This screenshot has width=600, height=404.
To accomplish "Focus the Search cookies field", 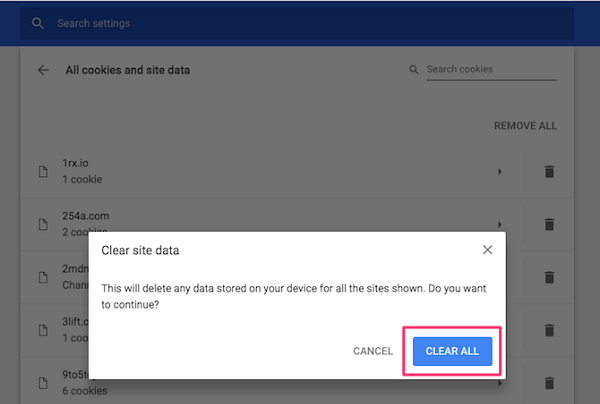I will coord(490,70).
